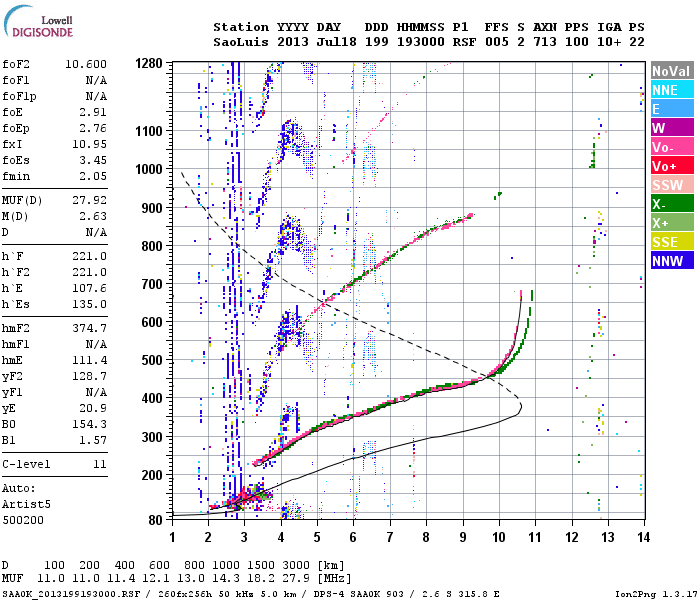The image size is (700, 600).
Task: Click the 5 MHz frequency axis label
Action: tap(317, 537)
